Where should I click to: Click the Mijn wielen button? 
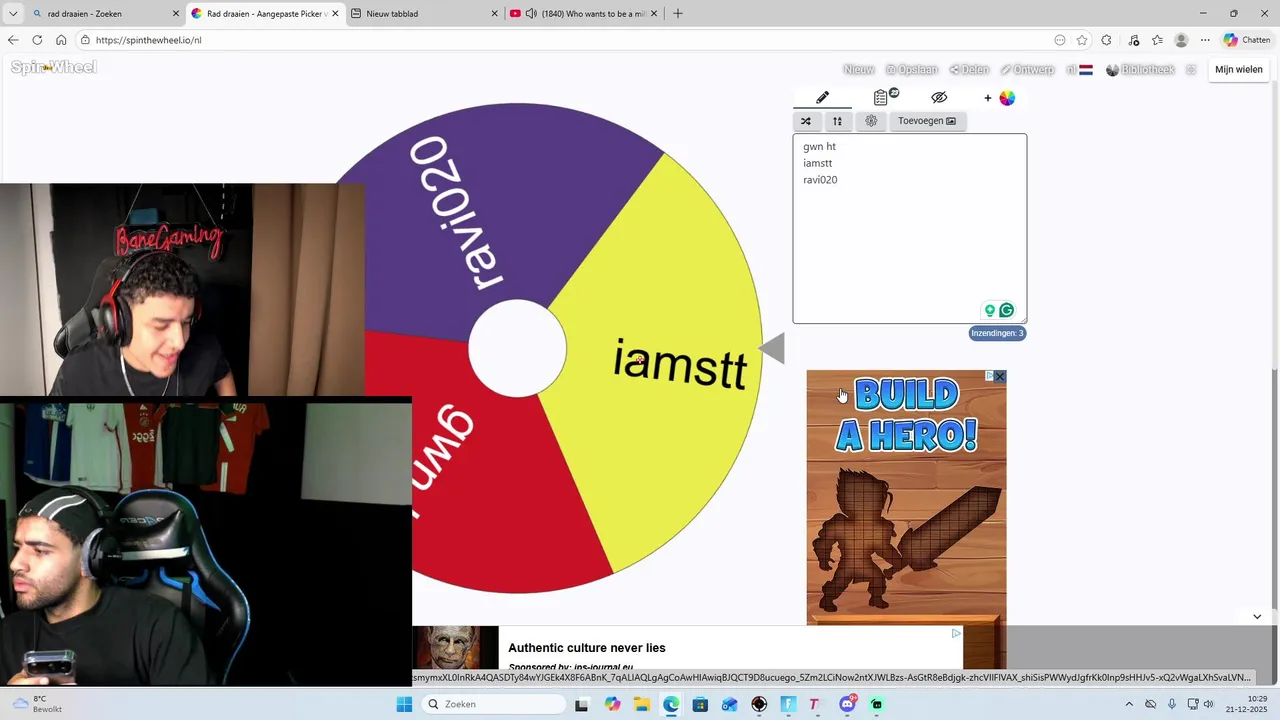1239,70
